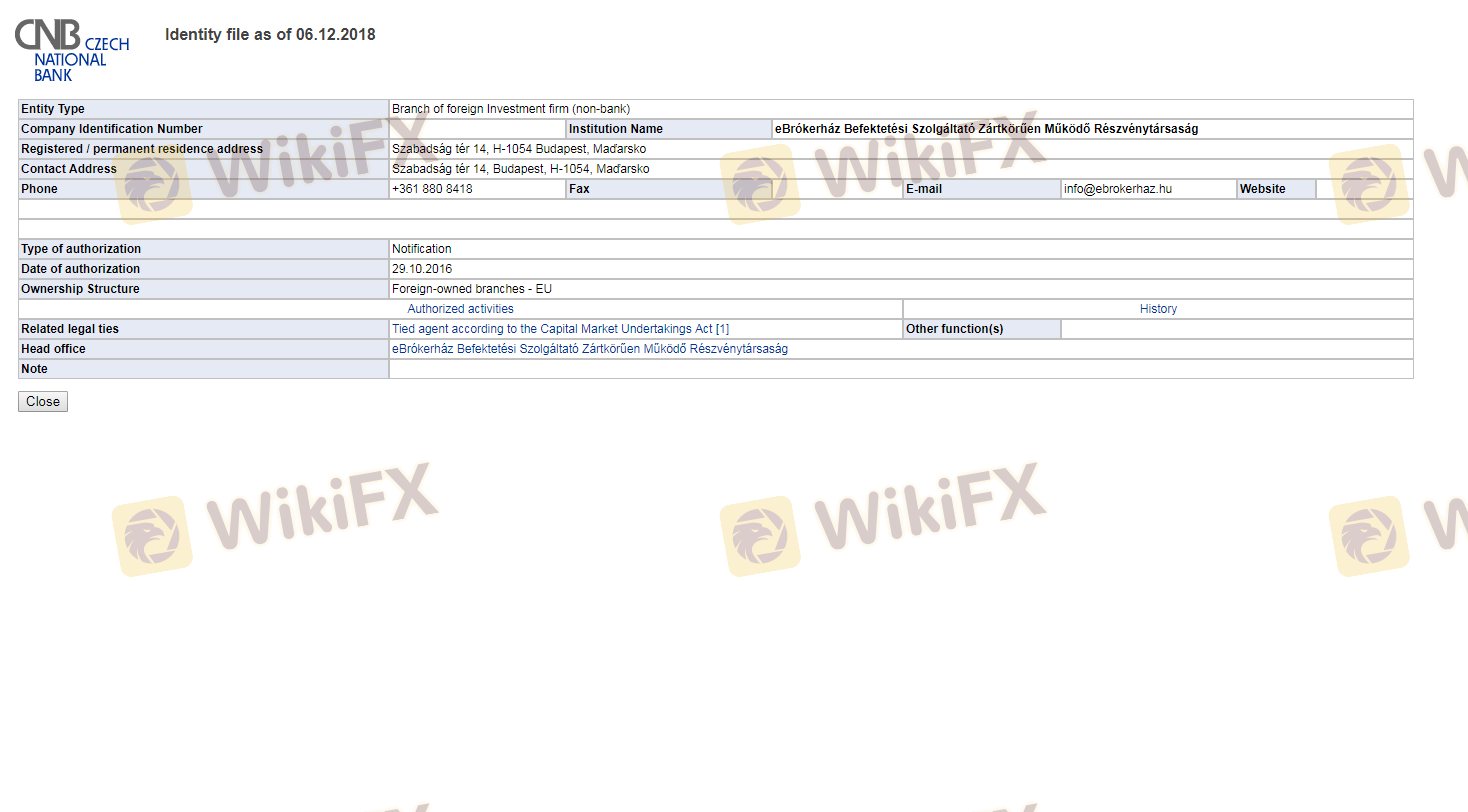This screenshot has width=1468, height=812.
Task: Click the Website label cell
Action: pos(1263,189)
